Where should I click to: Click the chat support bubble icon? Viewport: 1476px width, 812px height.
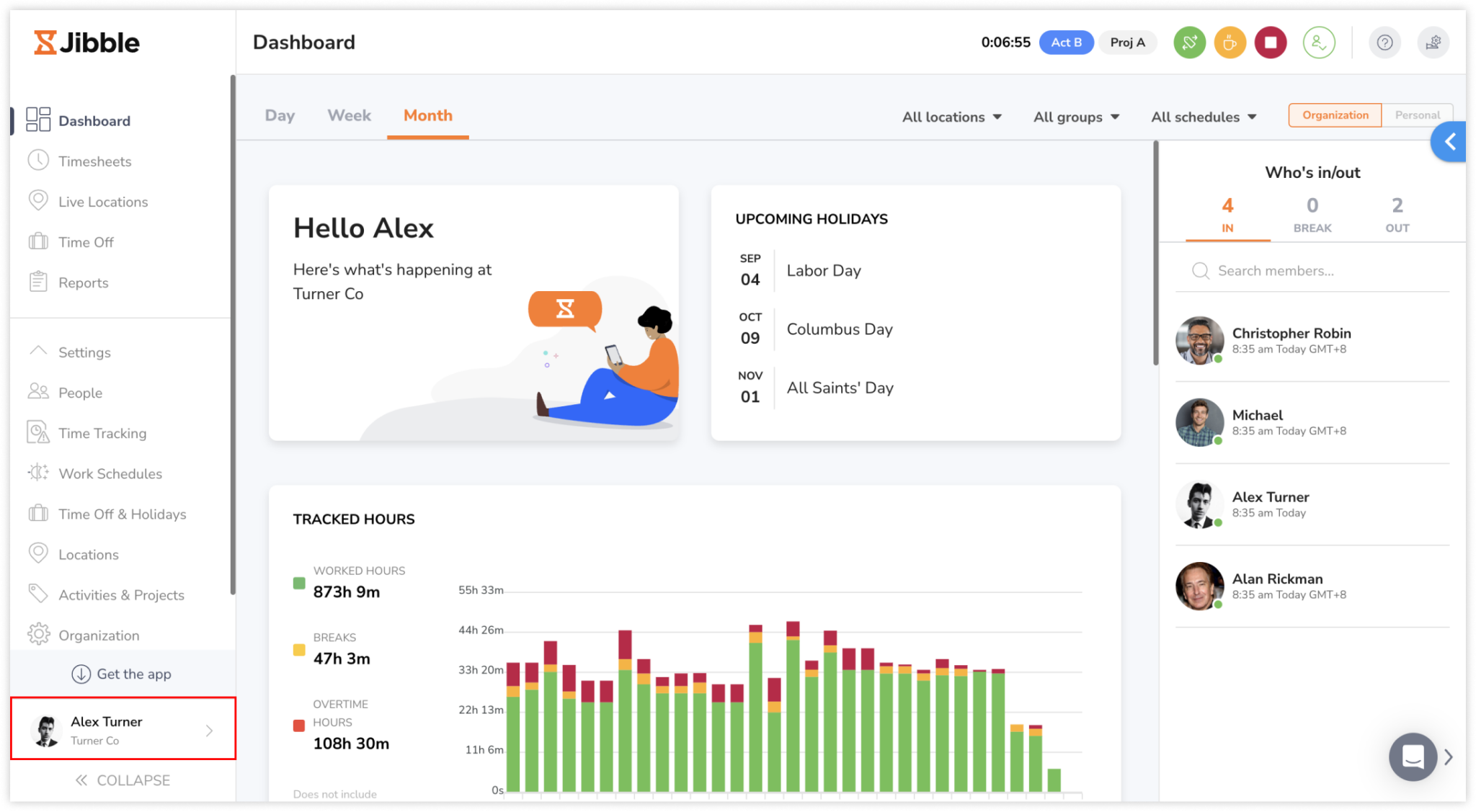(x=1412, y=757)
